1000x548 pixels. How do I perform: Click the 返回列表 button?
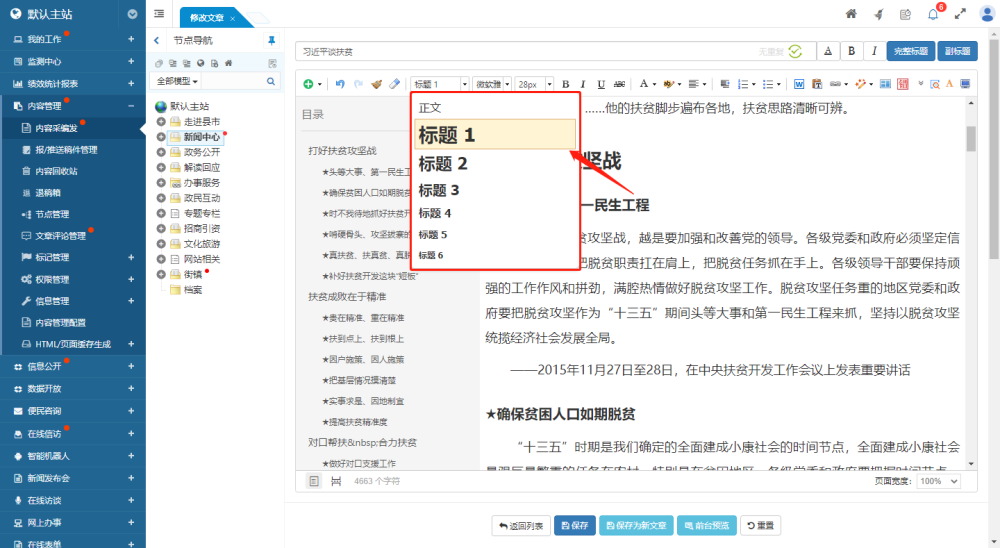(x=520, y=524)
